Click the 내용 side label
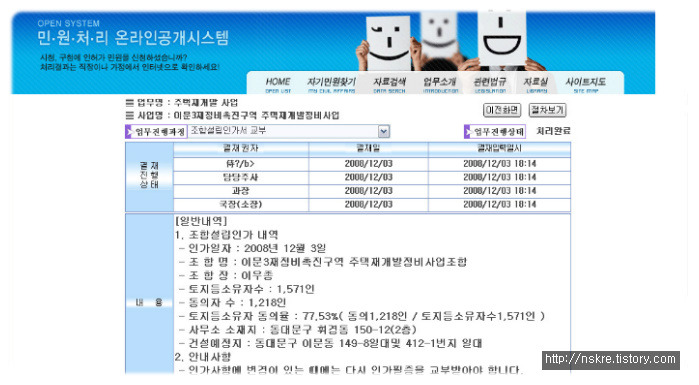 [149, 303]
